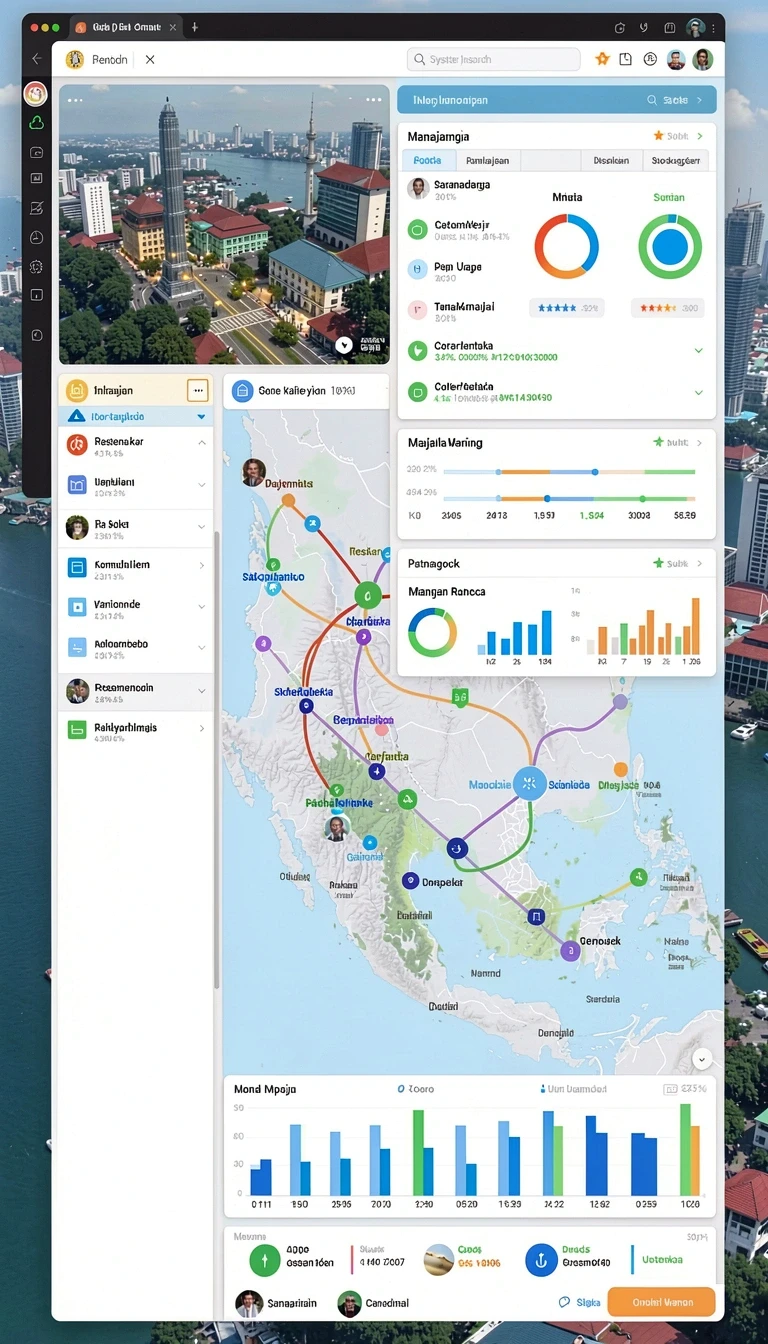Open the document icon next to the star
Viewport: 768px width, 1344px height.
[x=626, y=60]
